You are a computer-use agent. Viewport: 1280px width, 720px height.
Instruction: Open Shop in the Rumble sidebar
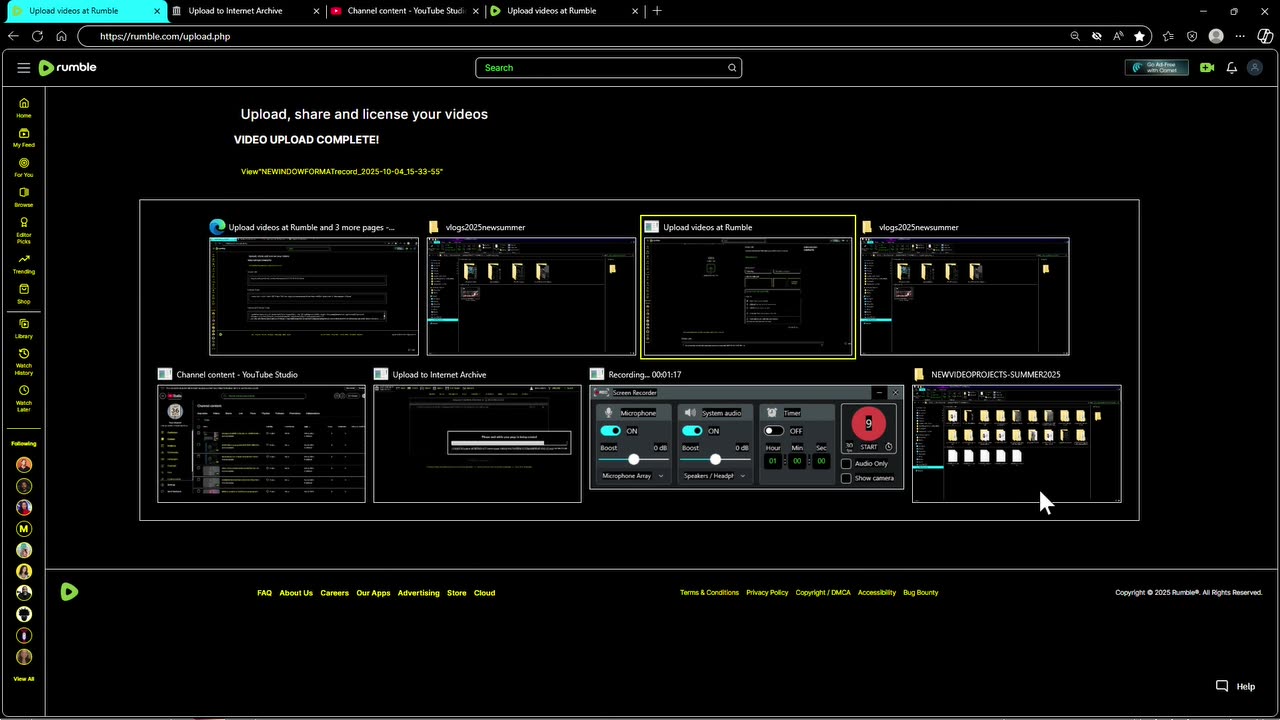click(24, 294)
